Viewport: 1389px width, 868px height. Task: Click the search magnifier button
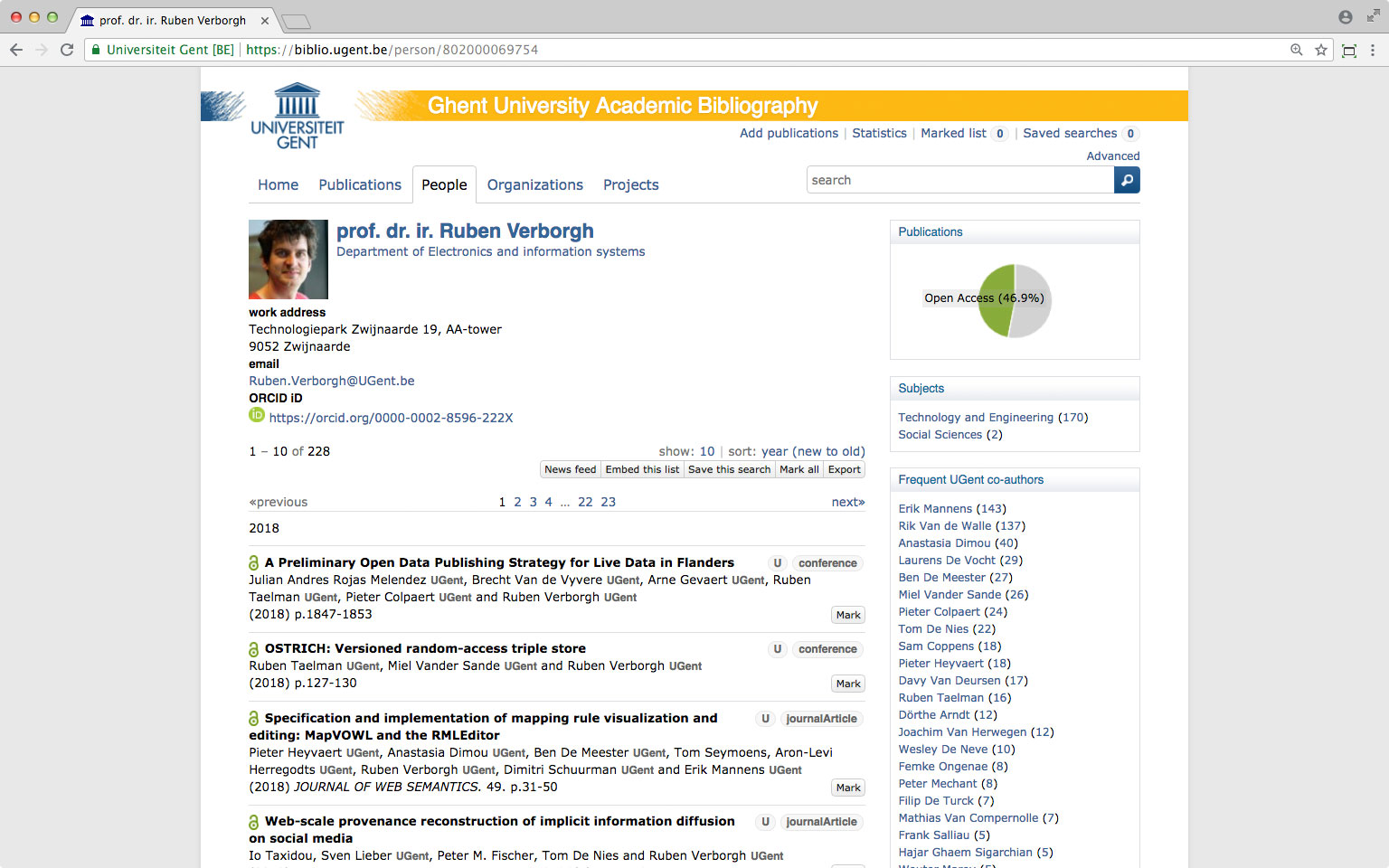(x=1127, y=180)
